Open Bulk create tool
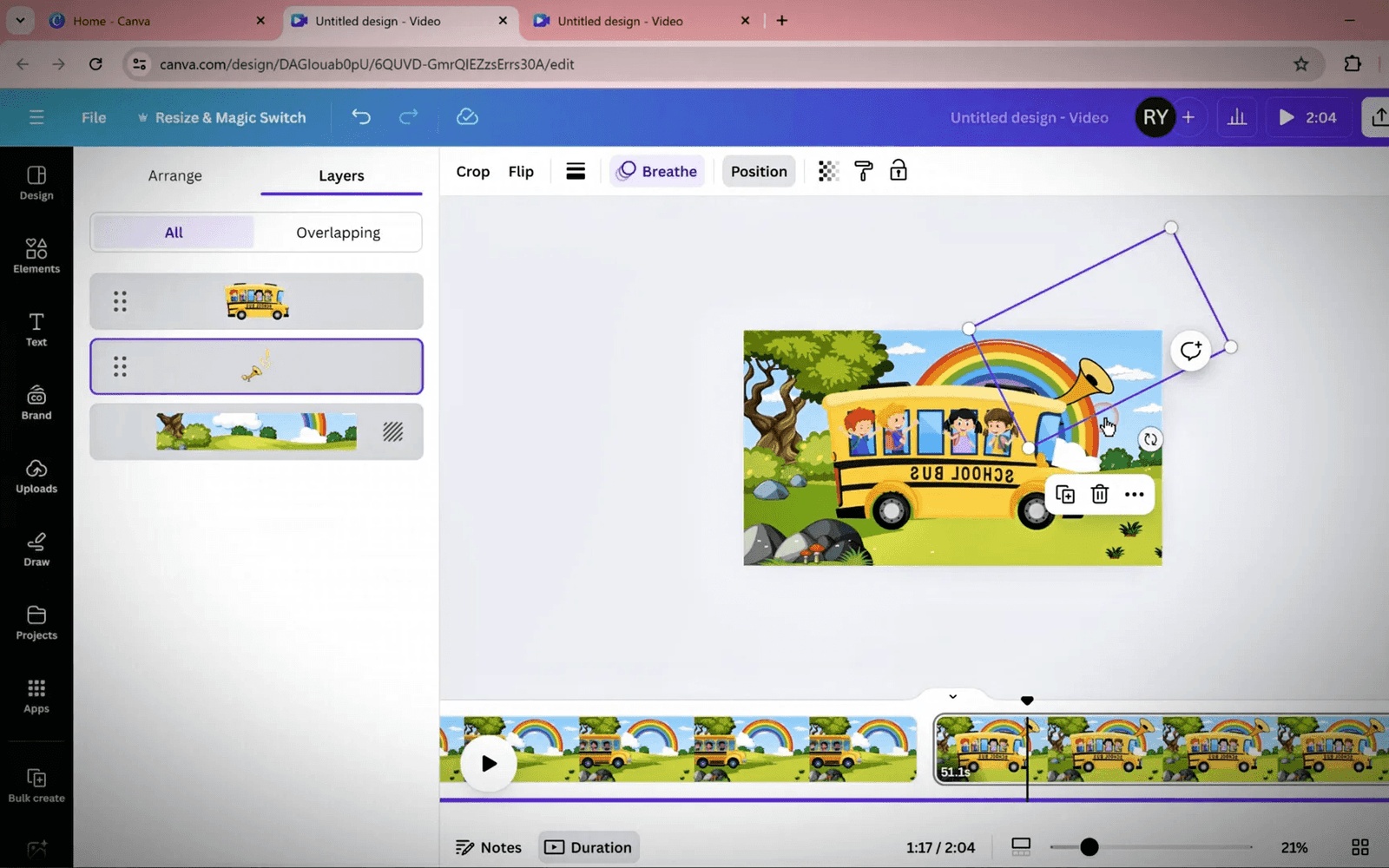1389x868 pixels. [x=36, y=785]
